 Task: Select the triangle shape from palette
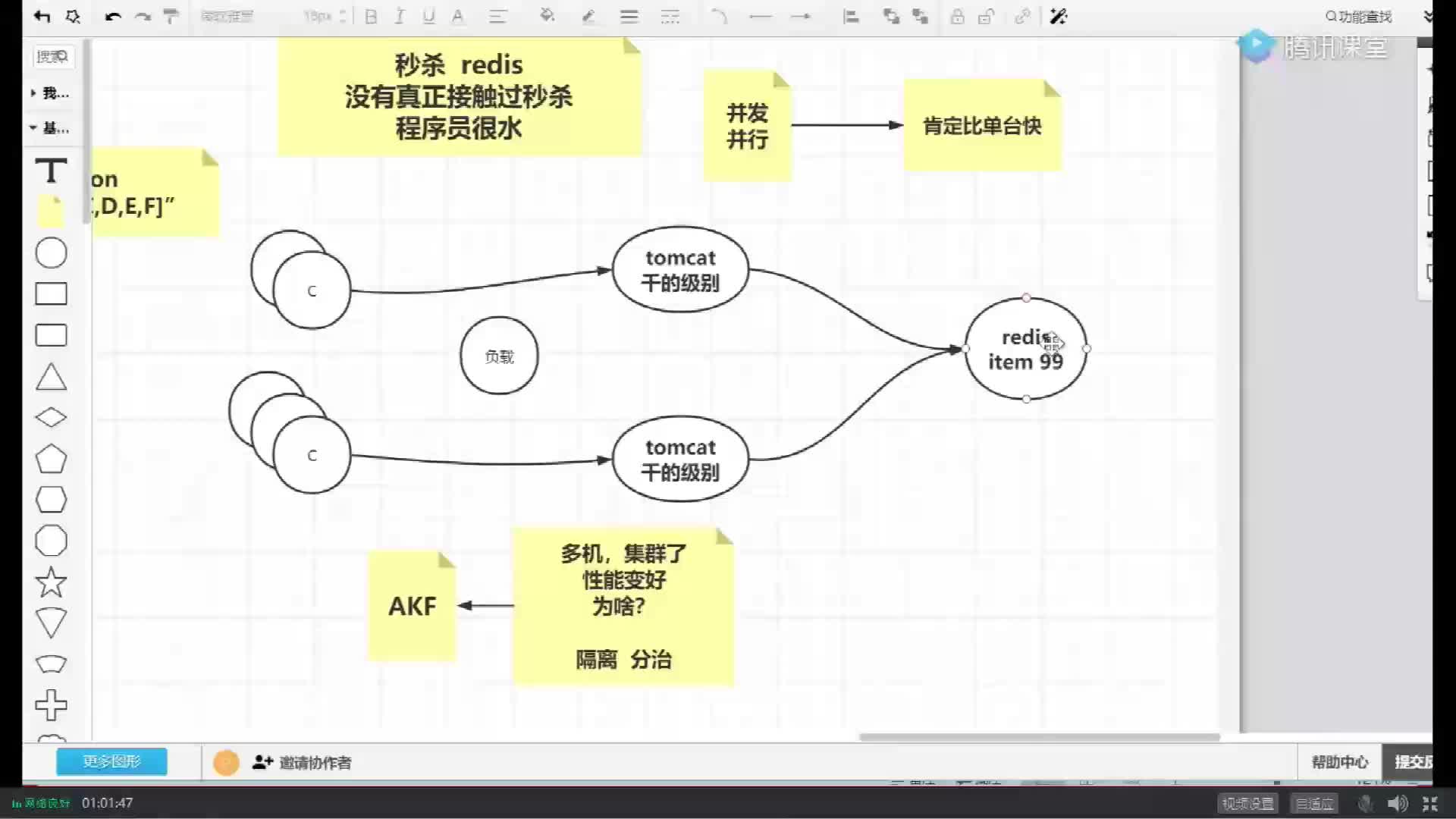52,377
